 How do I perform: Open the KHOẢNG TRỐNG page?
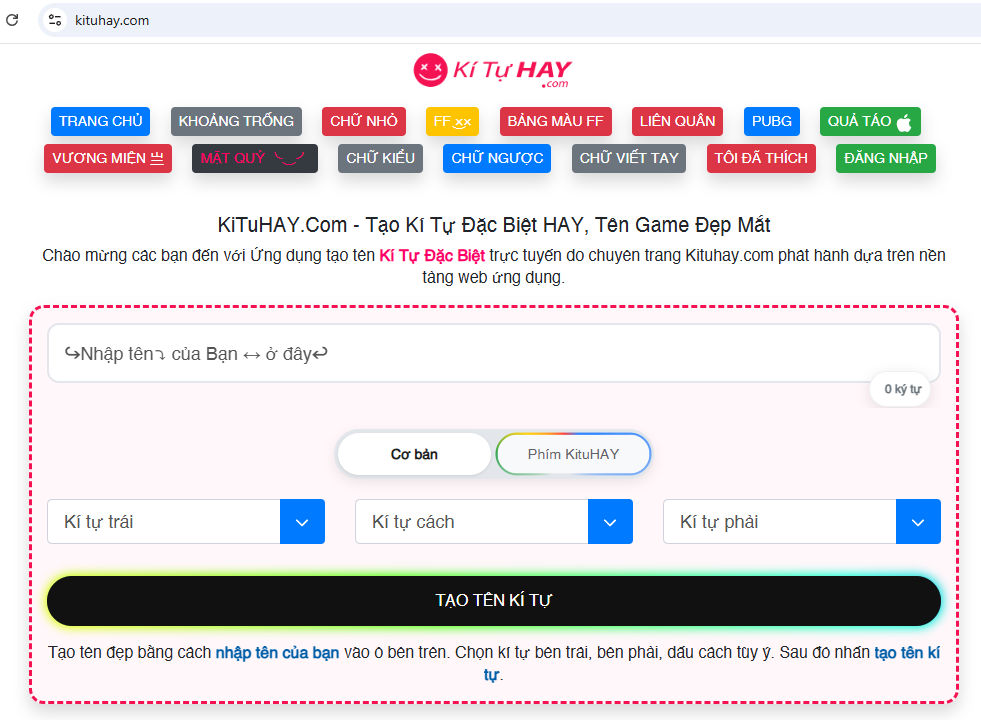(236, 121)
